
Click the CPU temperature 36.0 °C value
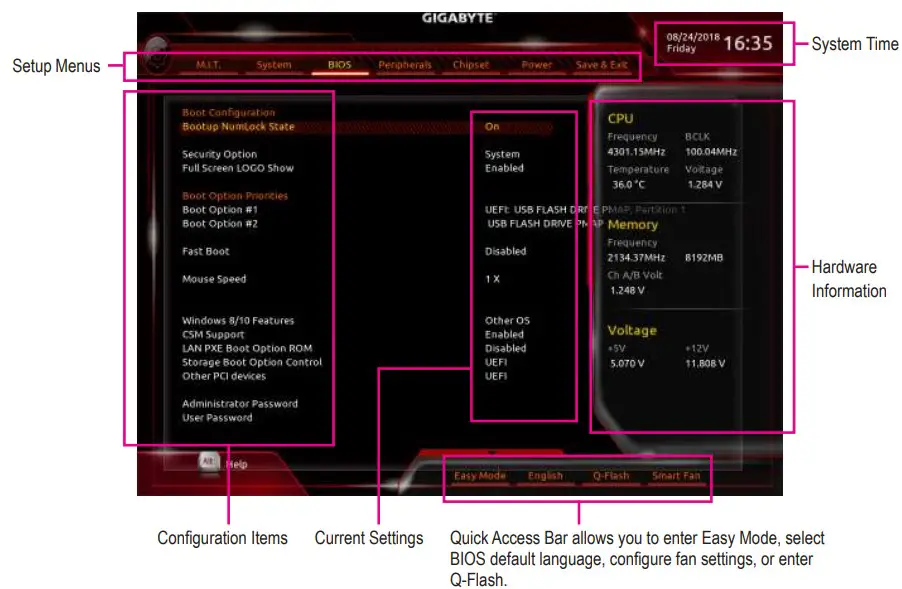tap(628, 185)
